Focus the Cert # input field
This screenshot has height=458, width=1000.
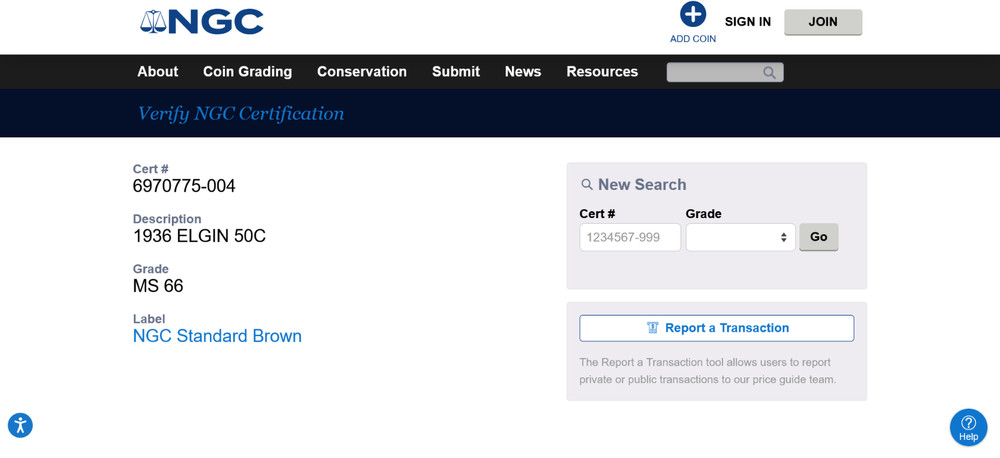(630, 237)
